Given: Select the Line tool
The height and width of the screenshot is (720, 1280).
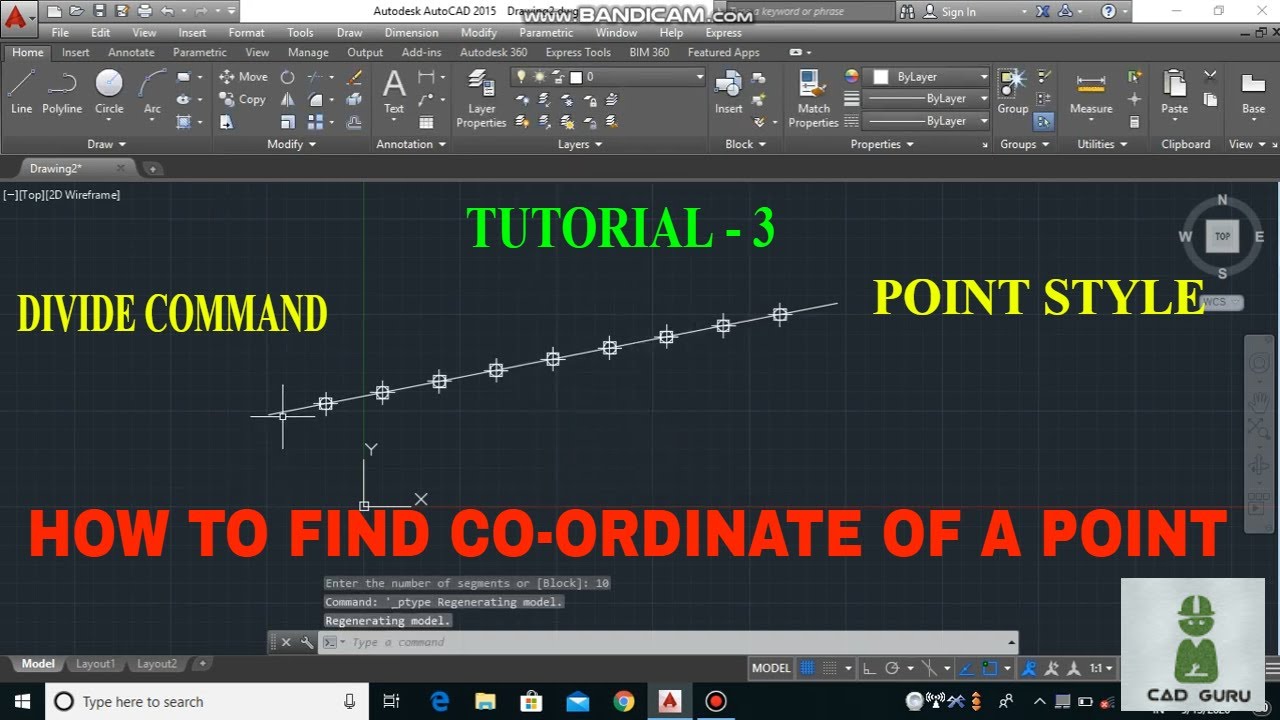Looking at the screenshot, I should [x=21, y=92].
